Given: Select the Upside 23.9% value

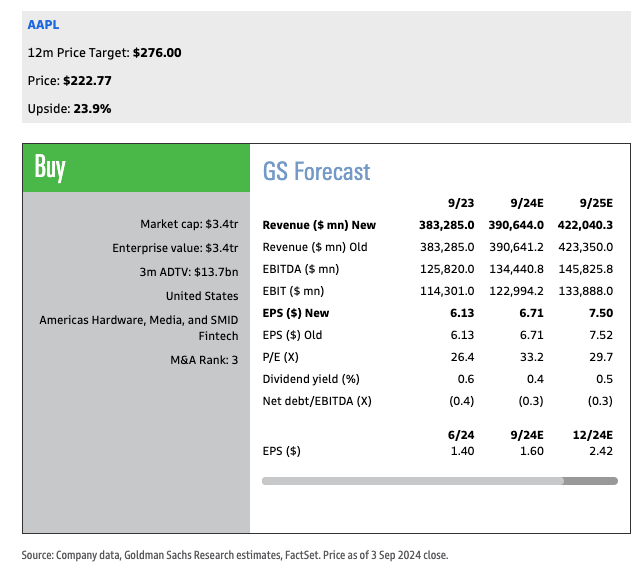Looking at the screenshot, I should pos(92,108).
